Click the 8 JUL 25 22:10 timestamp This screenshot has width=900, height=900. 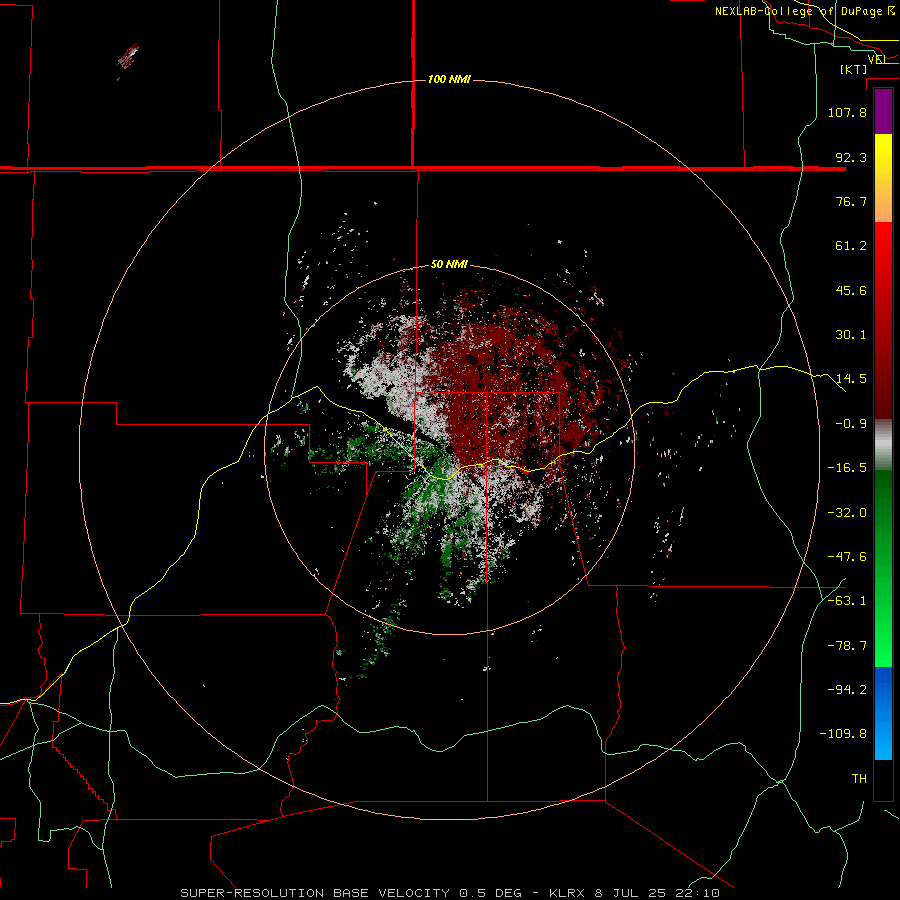[x=658, y=893]
